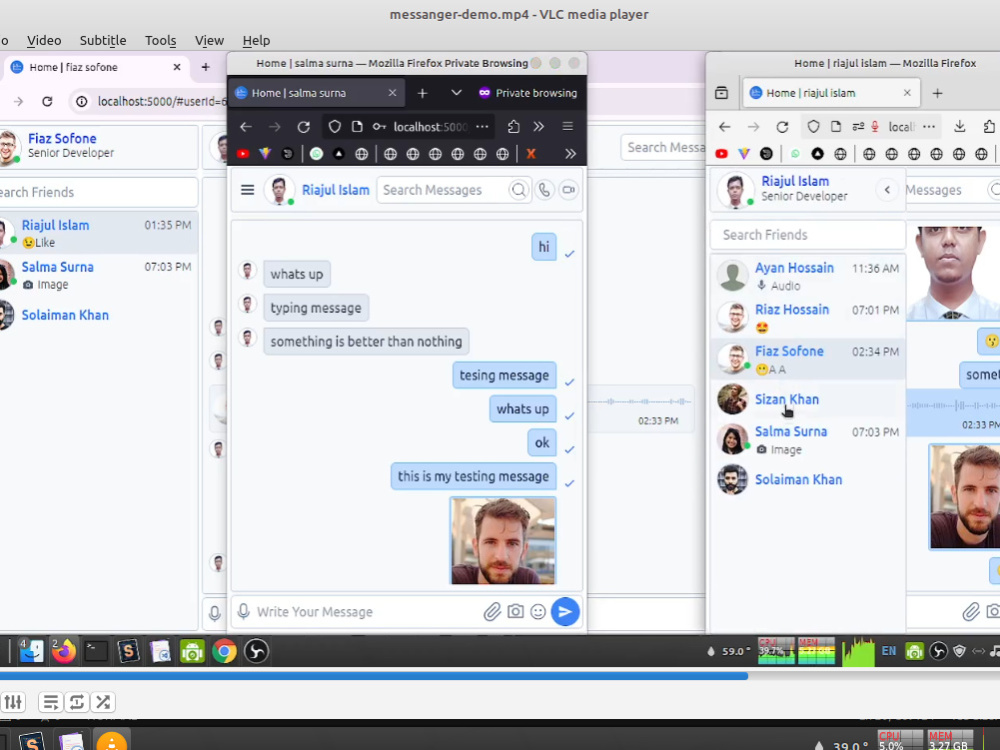The width and height of the screenshot is (1000, 750).
Task: Select the Home | salma surna tab
Action: coord(317,93)
